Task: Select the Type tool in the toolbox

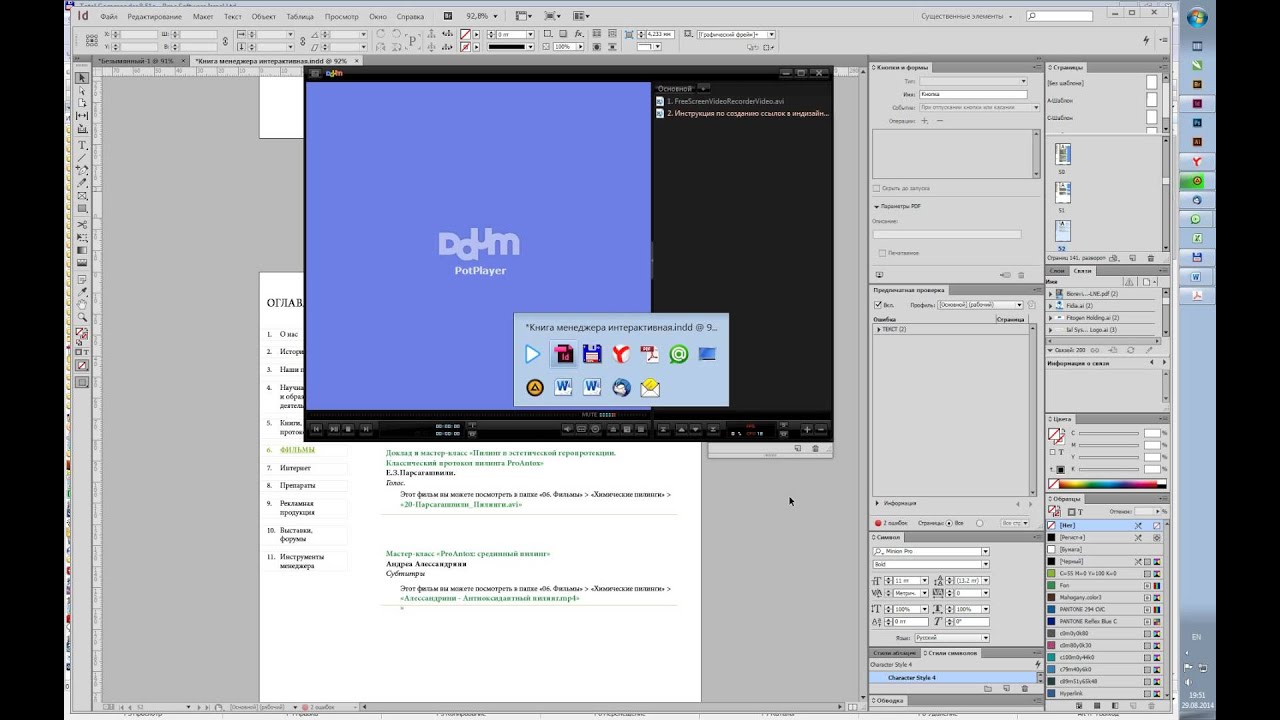Action: [82, 145]
